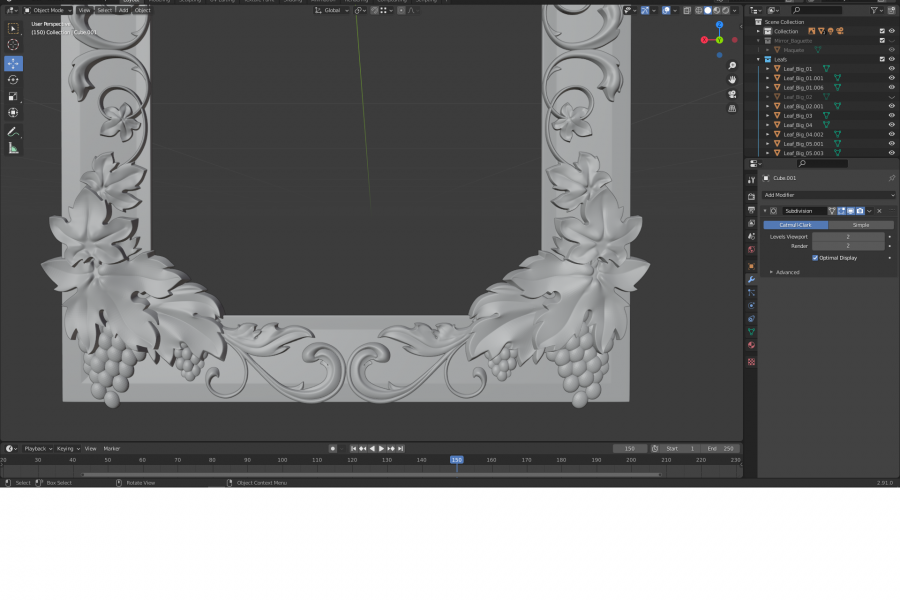Image resolution: width=900 pixels, height=600 pixels.
Task: Play the animation forward
Action: [381, 449]
